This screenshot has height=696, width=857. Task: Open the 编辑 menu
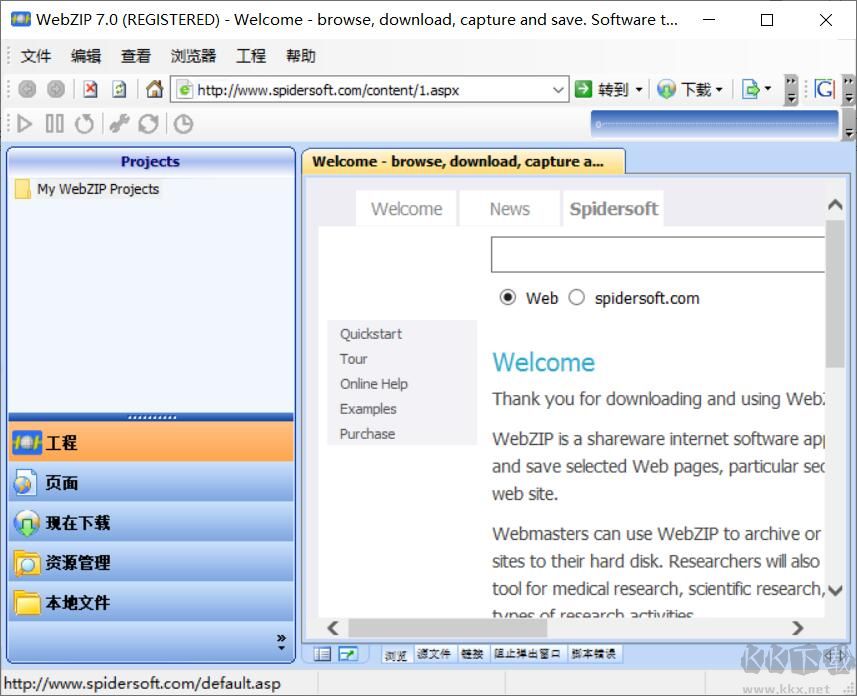tap(86, 56)
